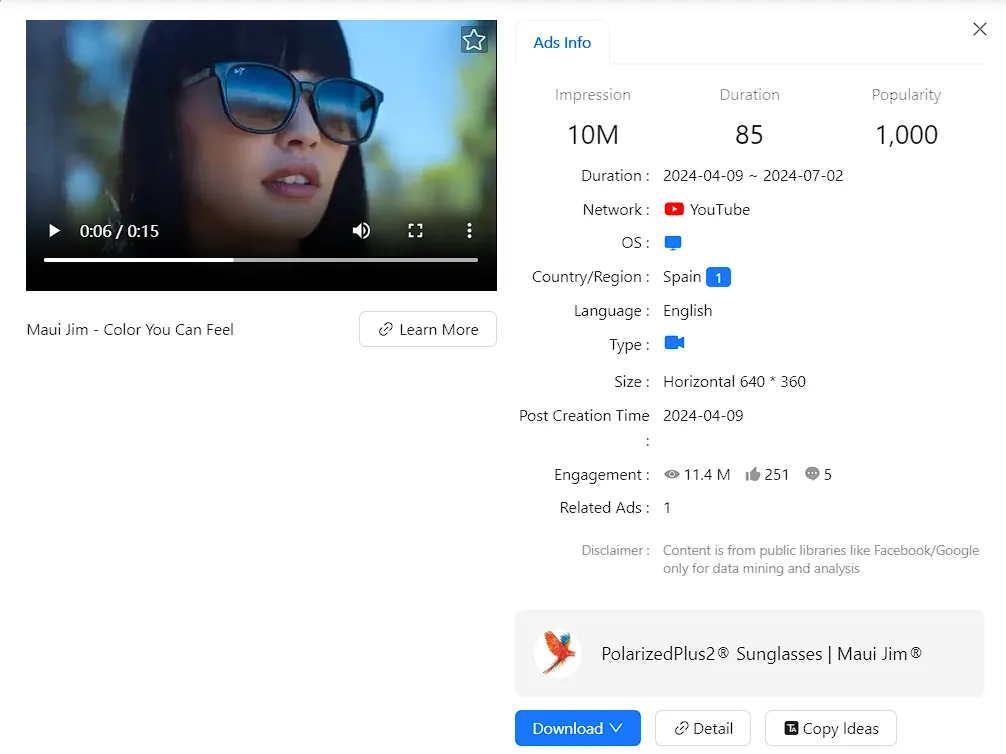Click the likes thumbs-up icon
Image resolution: width=1006 pixels, height=754 pixels.
pyautogui.click(x=753, y=474)
